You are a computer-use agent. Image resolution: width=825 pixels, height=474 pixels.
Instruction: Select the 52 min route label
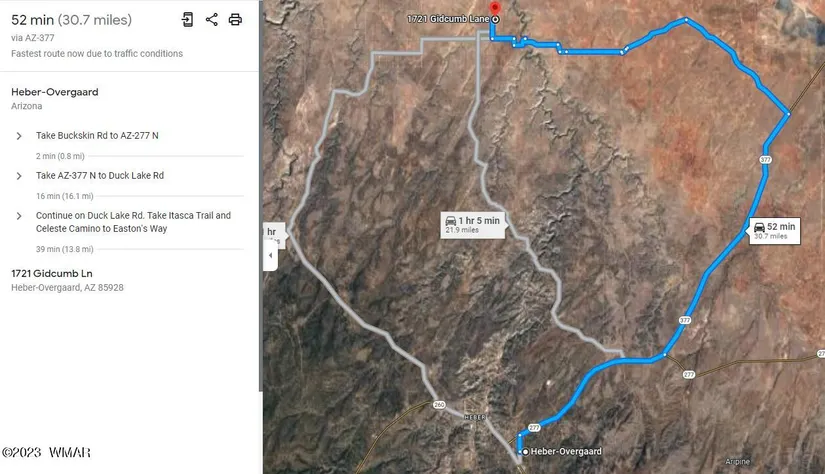774,231
